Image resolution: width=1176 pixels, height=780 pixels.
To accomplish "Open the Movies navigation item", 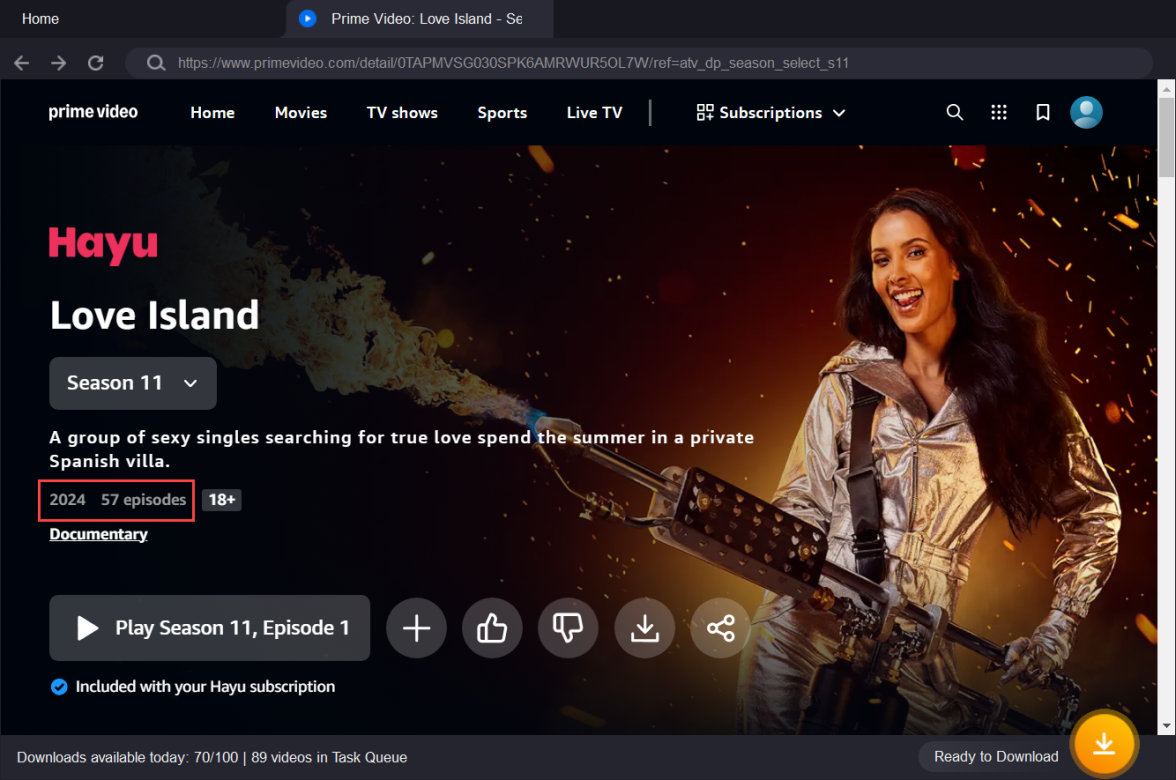I will [301, 112].
